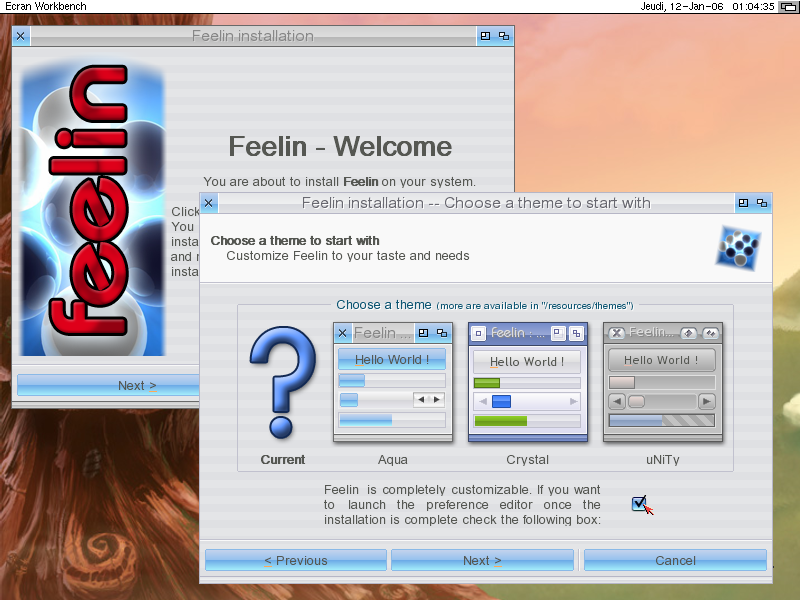Click the vertical Feelin logo banner
The image size is (800, 600).
pyautogui.click(x=92, y=209)
